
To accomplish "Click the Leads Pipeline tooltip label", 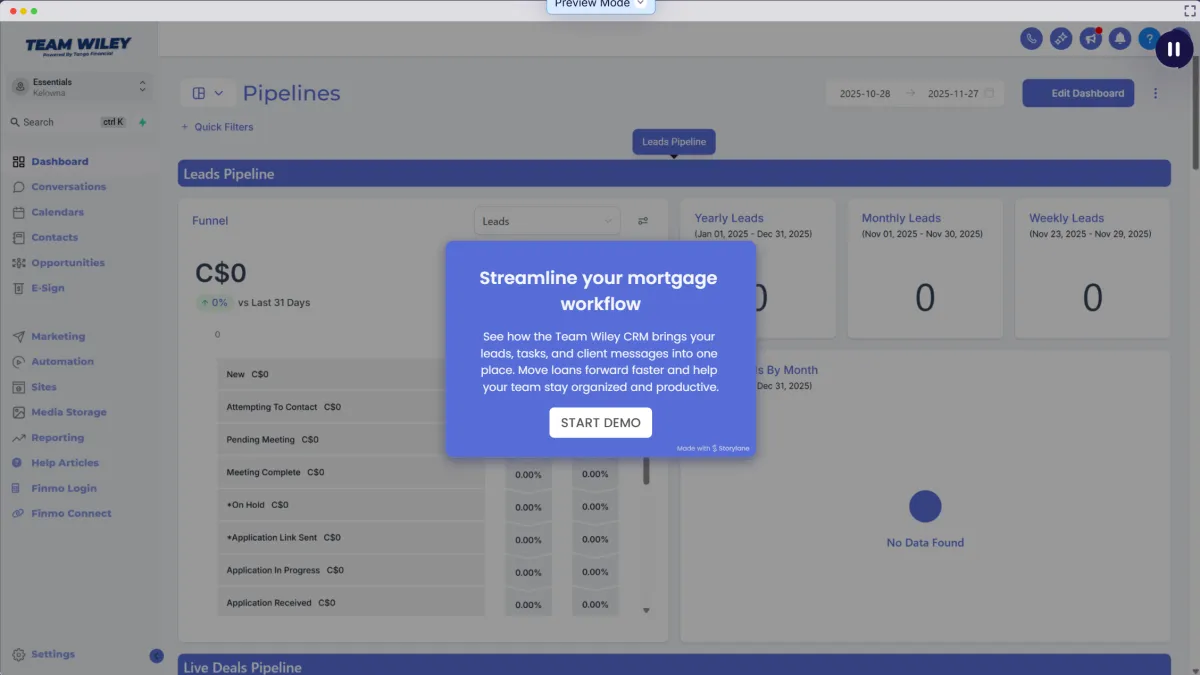I will point(674,142).
